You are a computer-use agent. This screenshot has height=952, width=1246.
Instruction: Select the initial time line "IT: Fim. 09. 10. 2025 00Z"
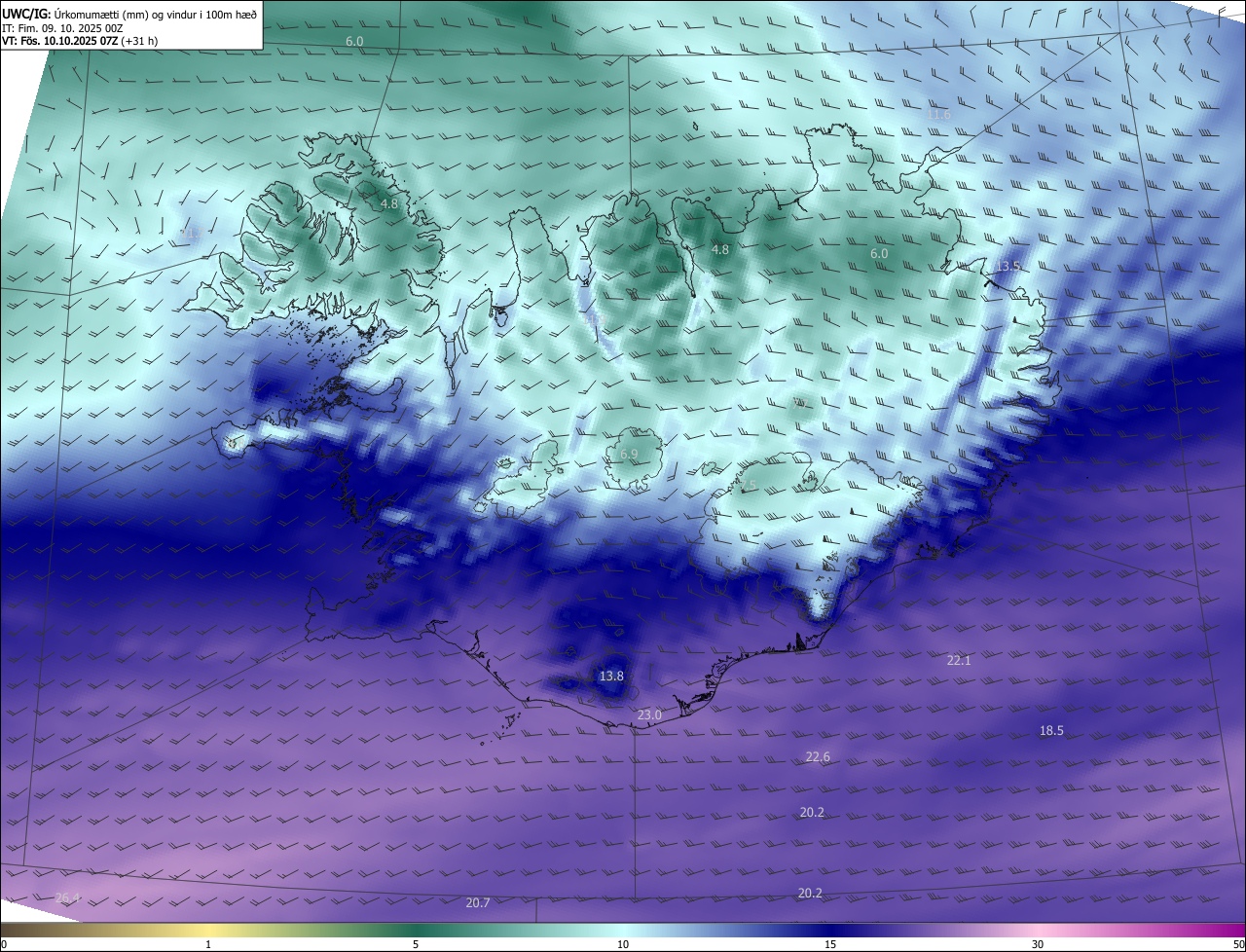(x=61, y=27)
